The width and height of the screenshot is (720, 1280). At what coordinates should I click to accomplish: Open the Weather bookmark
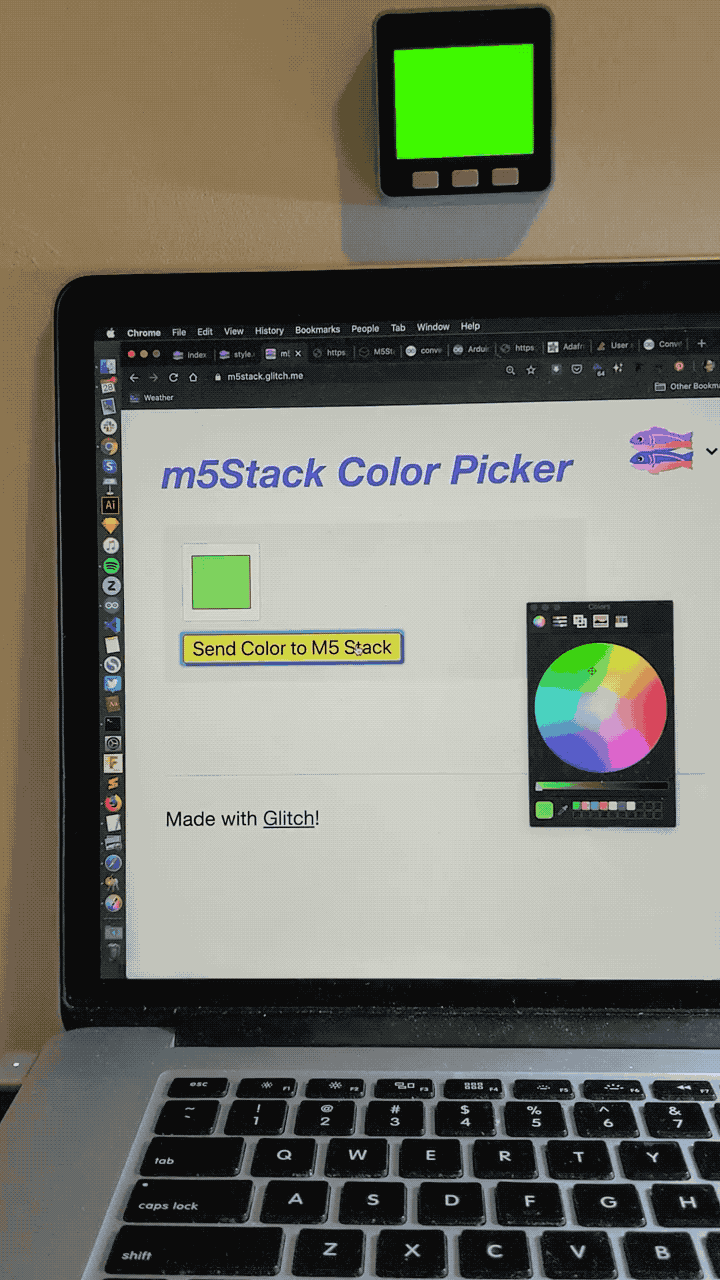pyautogui.click(x=152, y=397)
